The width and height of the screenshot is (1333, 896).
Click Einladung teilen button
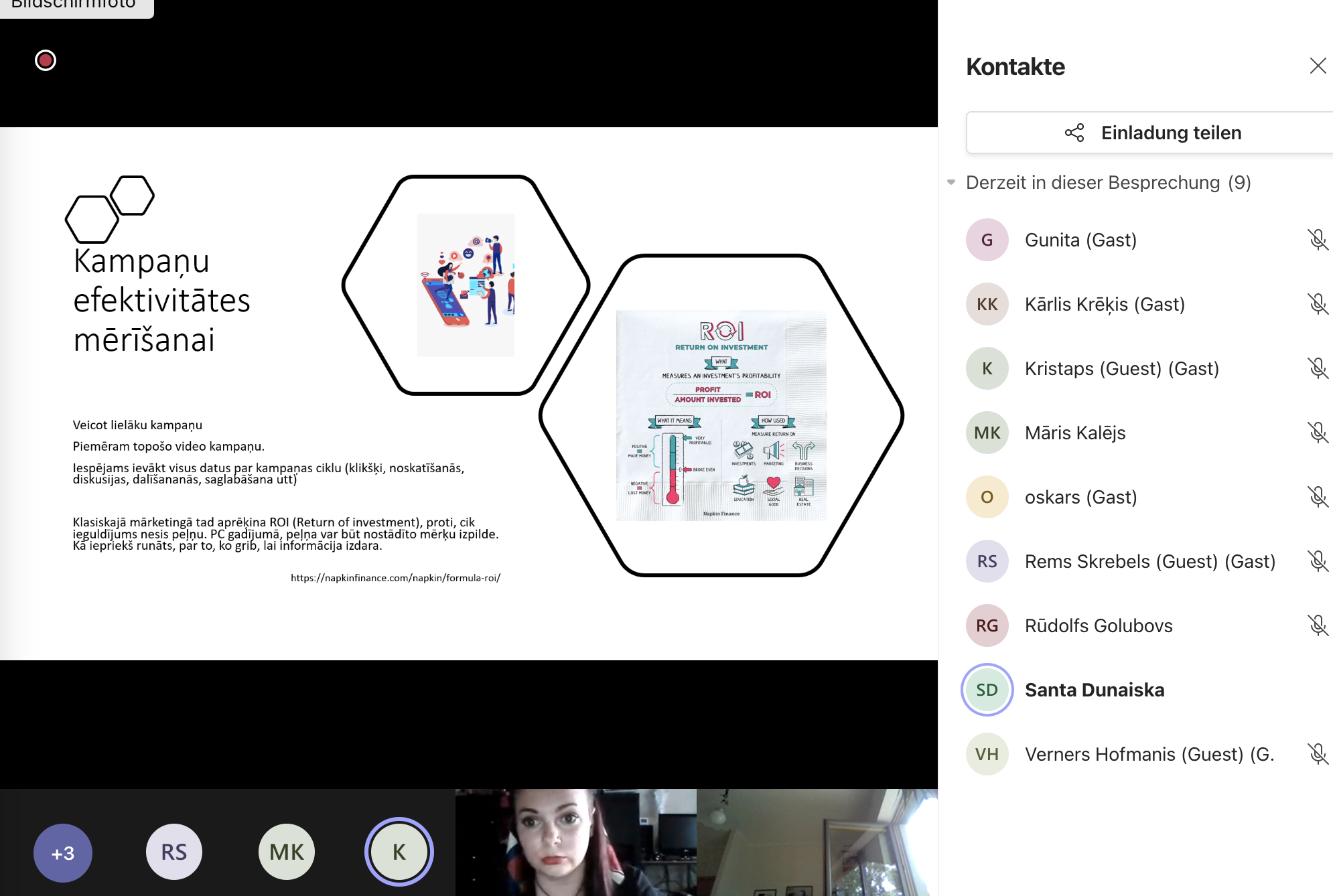(1152, 133)
